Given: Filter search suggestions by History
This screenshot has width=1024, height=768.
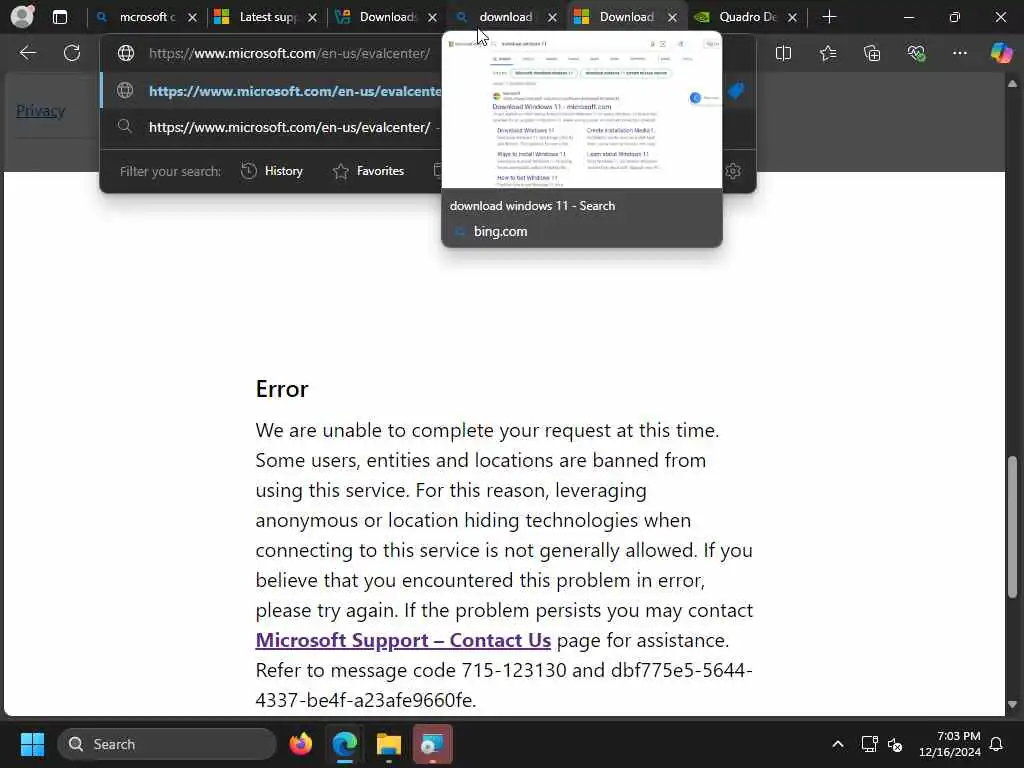Looking at the screenshot, I should [272, 171].
